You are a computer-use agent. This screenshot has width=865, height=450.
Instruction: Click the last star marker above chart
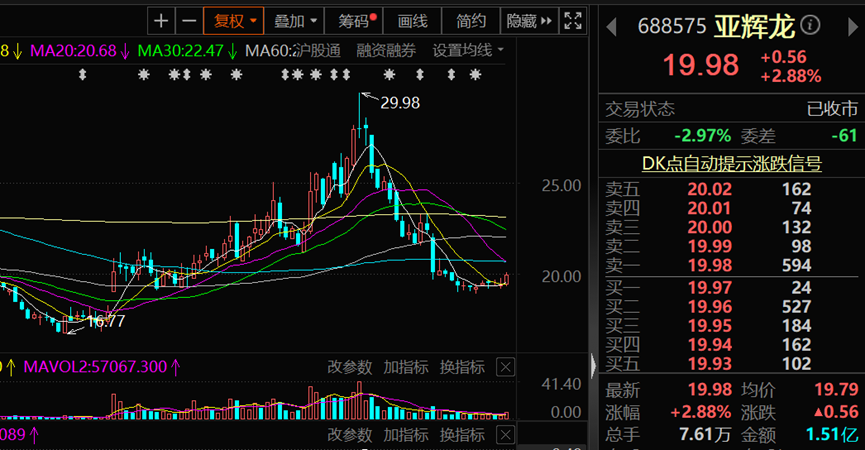pos(475,74)
